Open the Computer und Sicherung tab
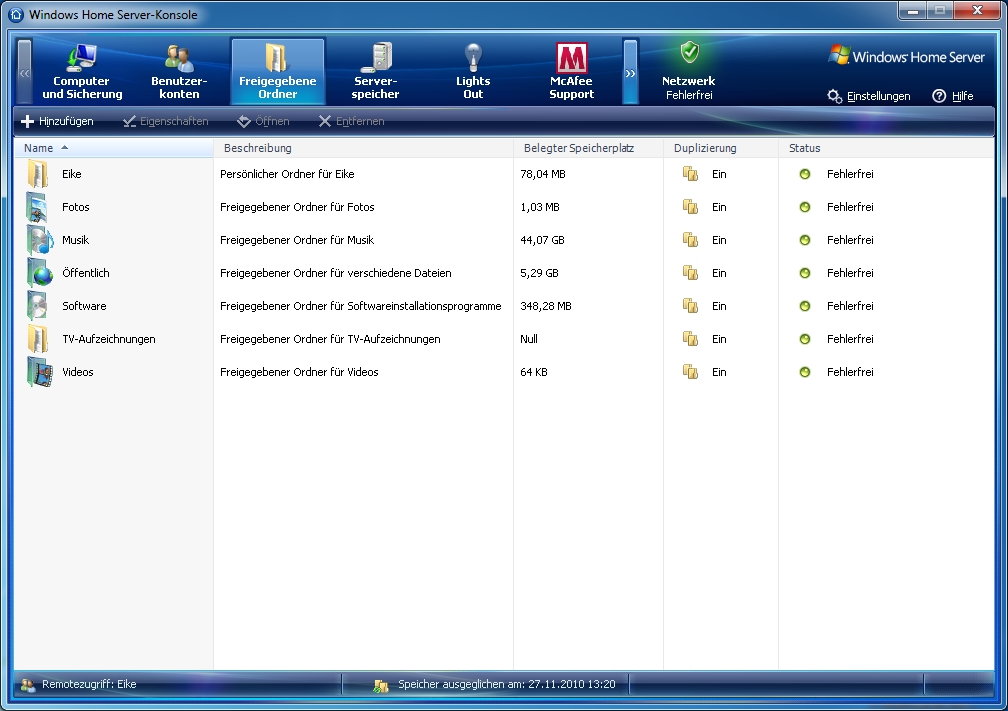 [x=82, y=71]
